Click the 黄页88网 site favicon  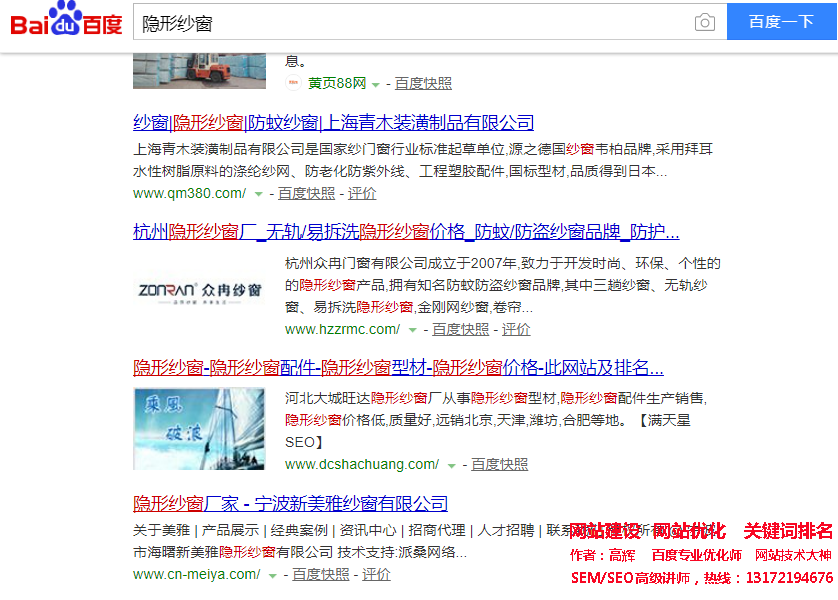pos(293,83)
